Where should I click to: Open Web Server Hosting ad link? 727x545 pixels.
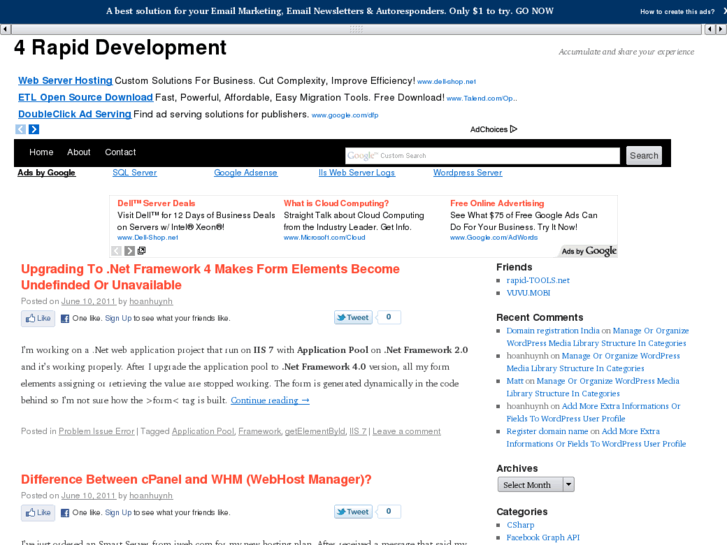pos(65,81)
